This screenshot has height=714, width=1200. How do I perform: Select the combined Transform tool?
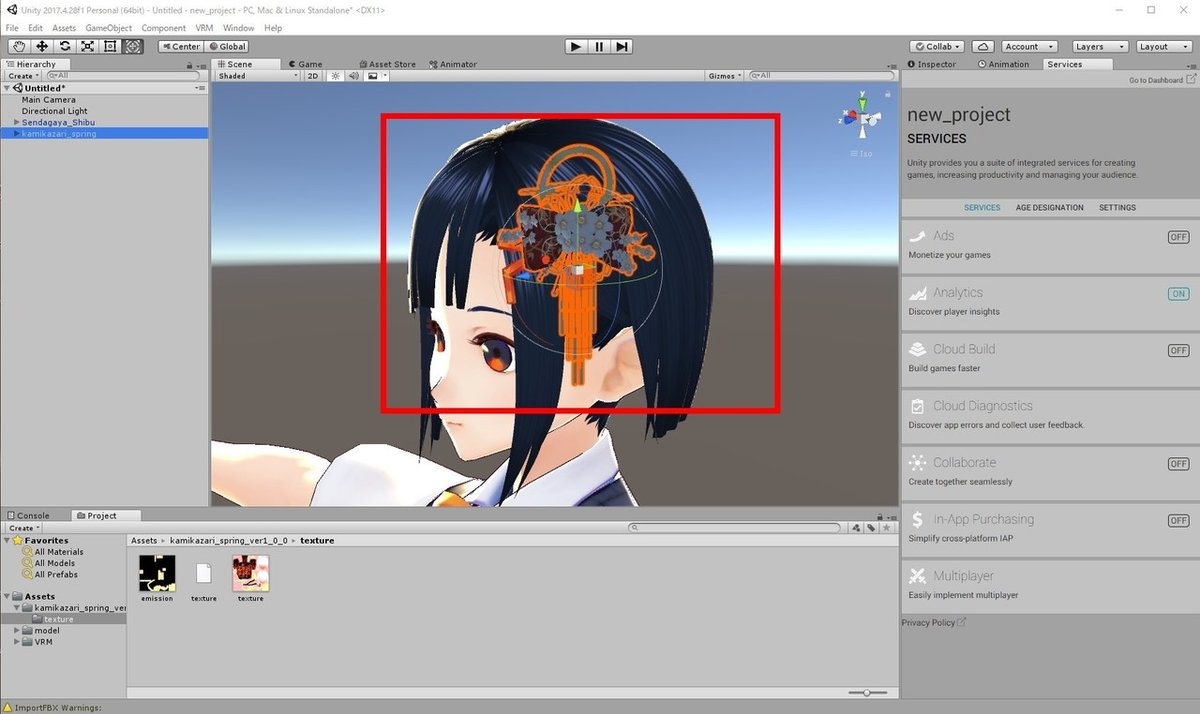(x=133, y=46)
